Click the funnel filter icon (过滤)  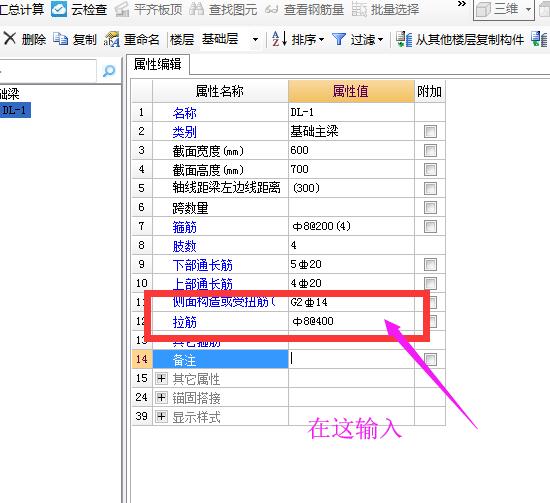[x=339, y=39]
